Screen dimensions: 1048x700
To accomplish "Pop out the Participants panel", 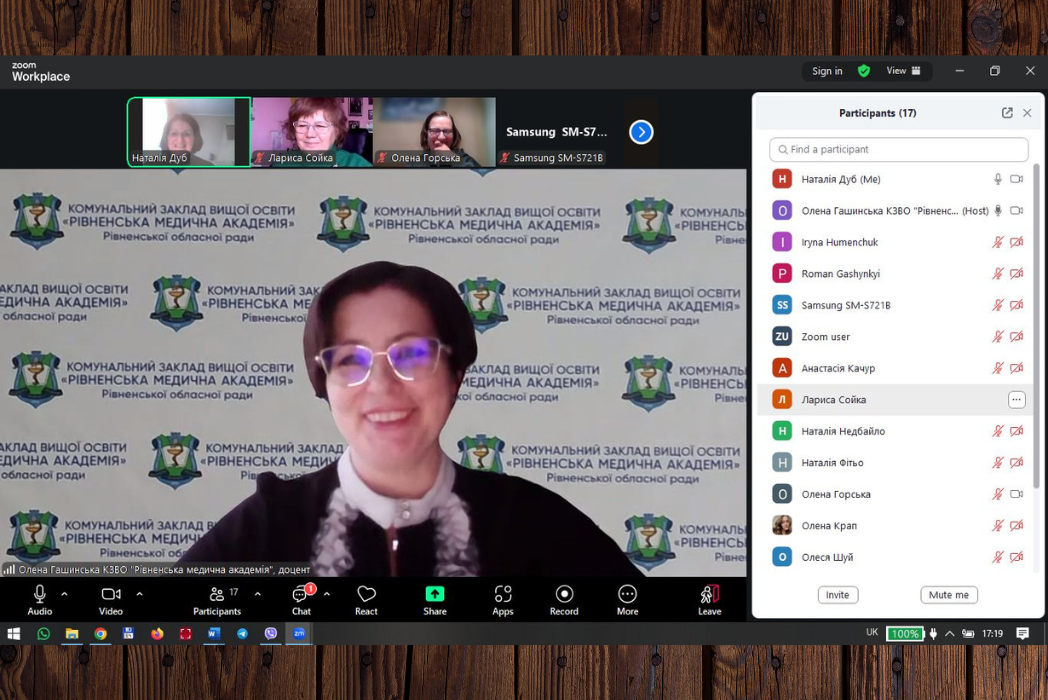I will pos(1007,113).
